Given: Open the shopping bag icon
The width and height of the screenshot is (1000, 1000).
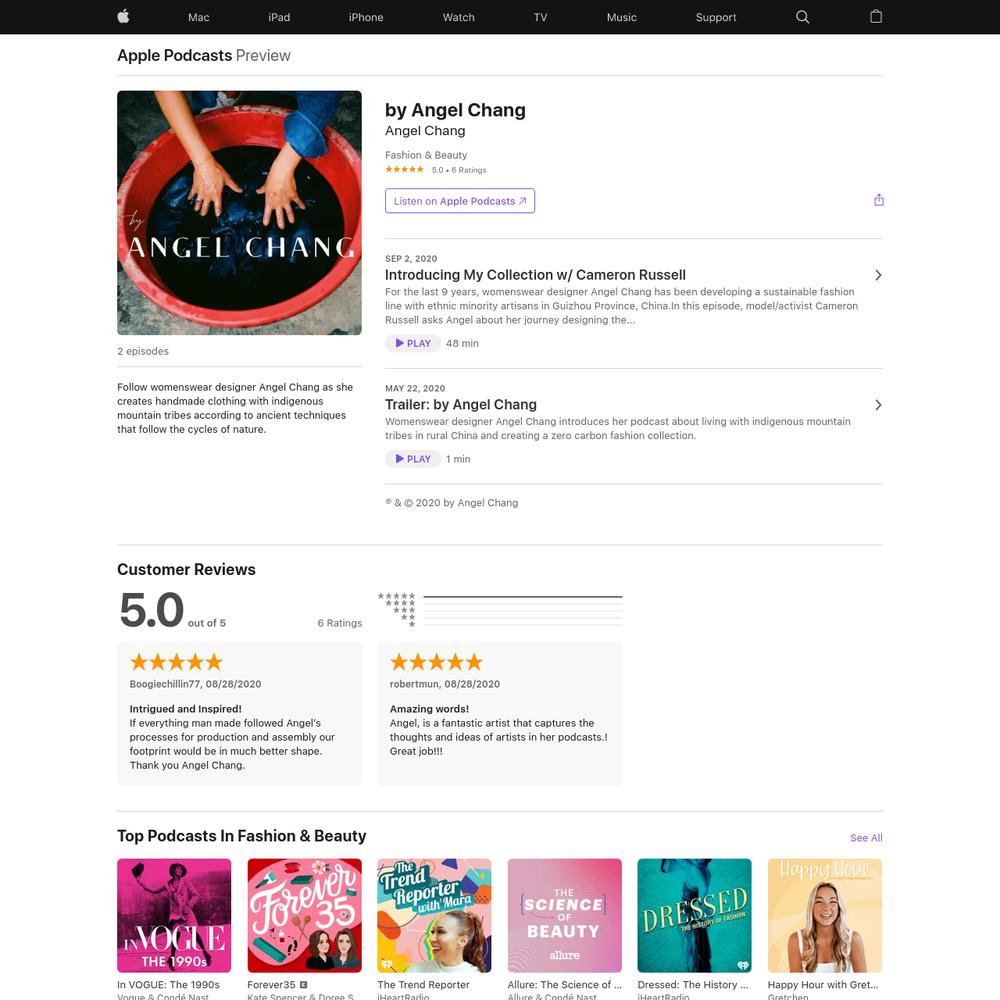Looking at the screenshot, I should point(876,17).
